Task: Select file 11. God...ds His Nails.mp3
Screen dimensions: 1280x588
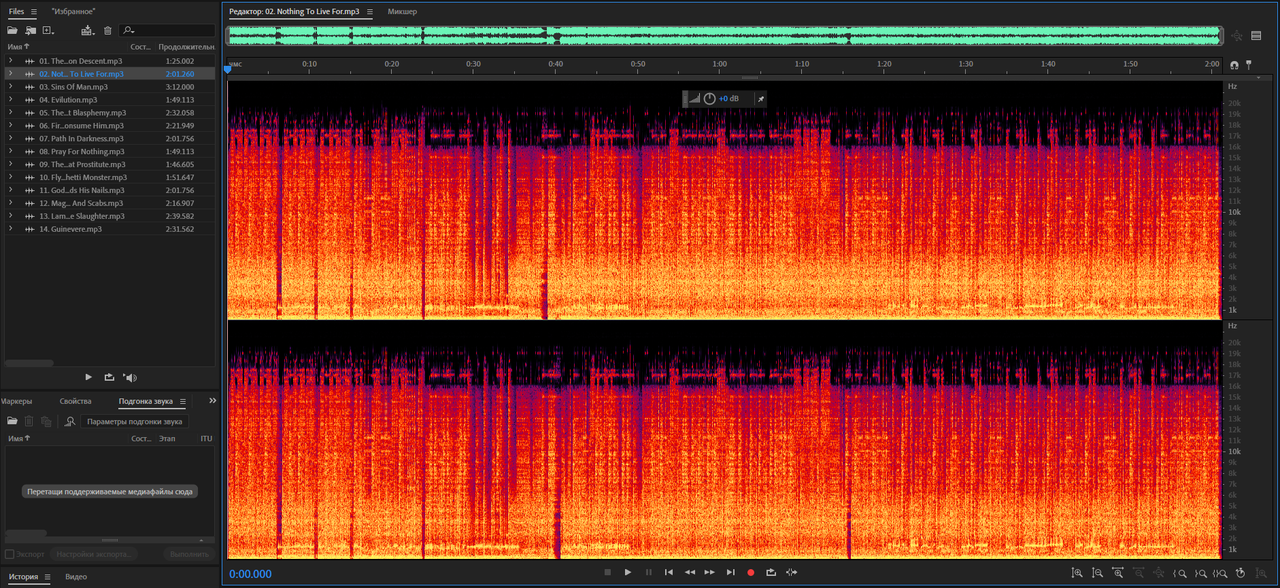Action: click(x=108, y=190)
